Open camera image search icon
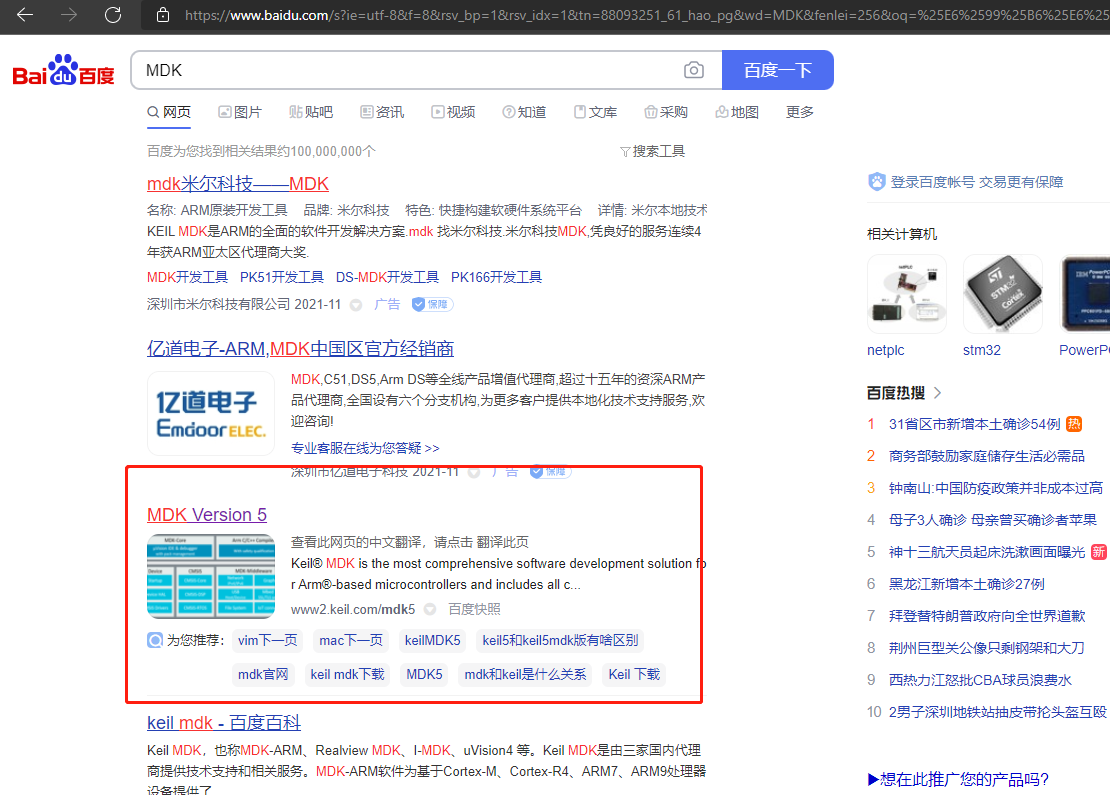The width and height of the screenshot is (1110, 795). click(x=694, y=70)
